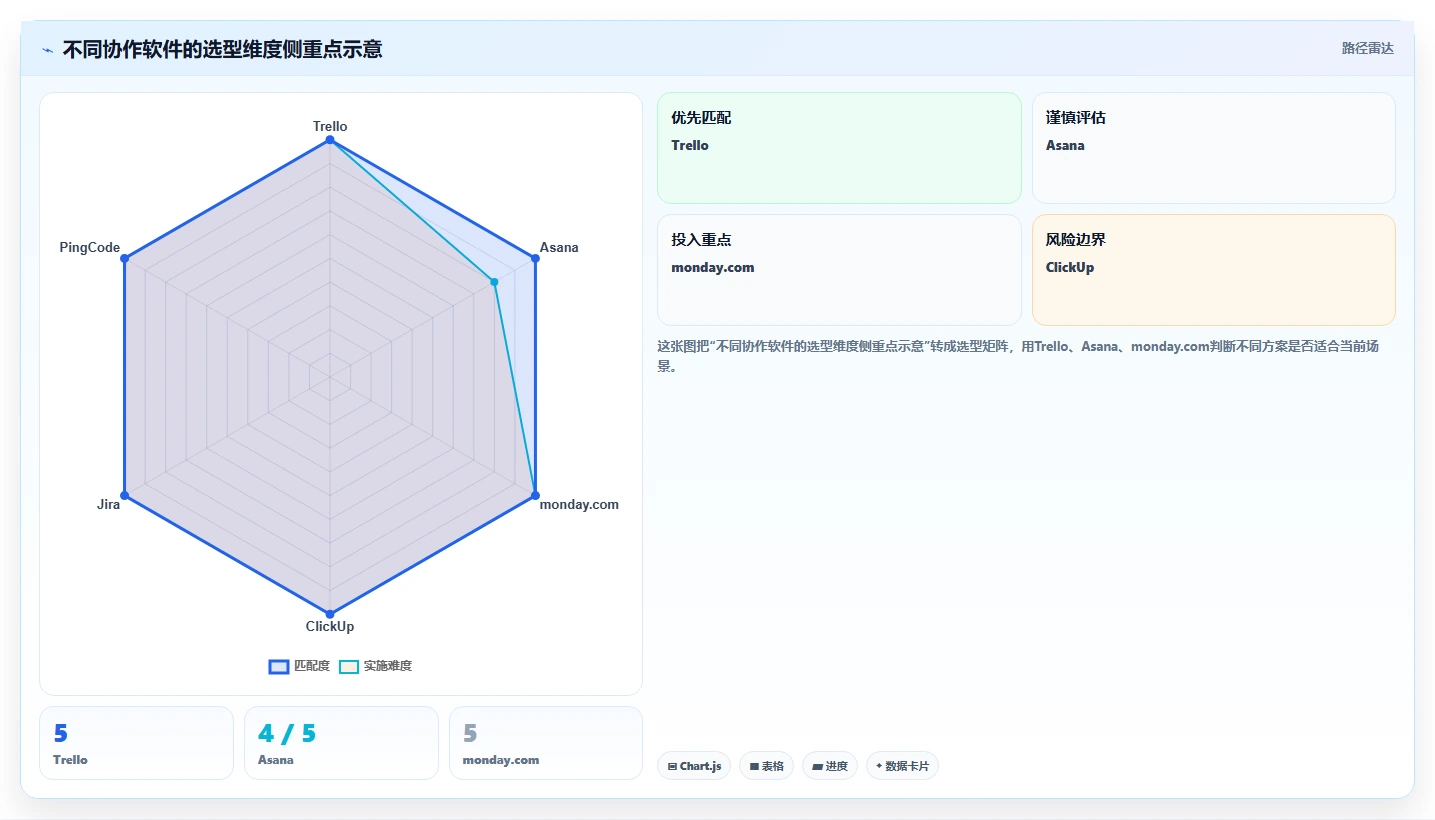Click the data point at Jira vertex
The width and height of the screenshot is (1435, 820).
coord(124,495)
